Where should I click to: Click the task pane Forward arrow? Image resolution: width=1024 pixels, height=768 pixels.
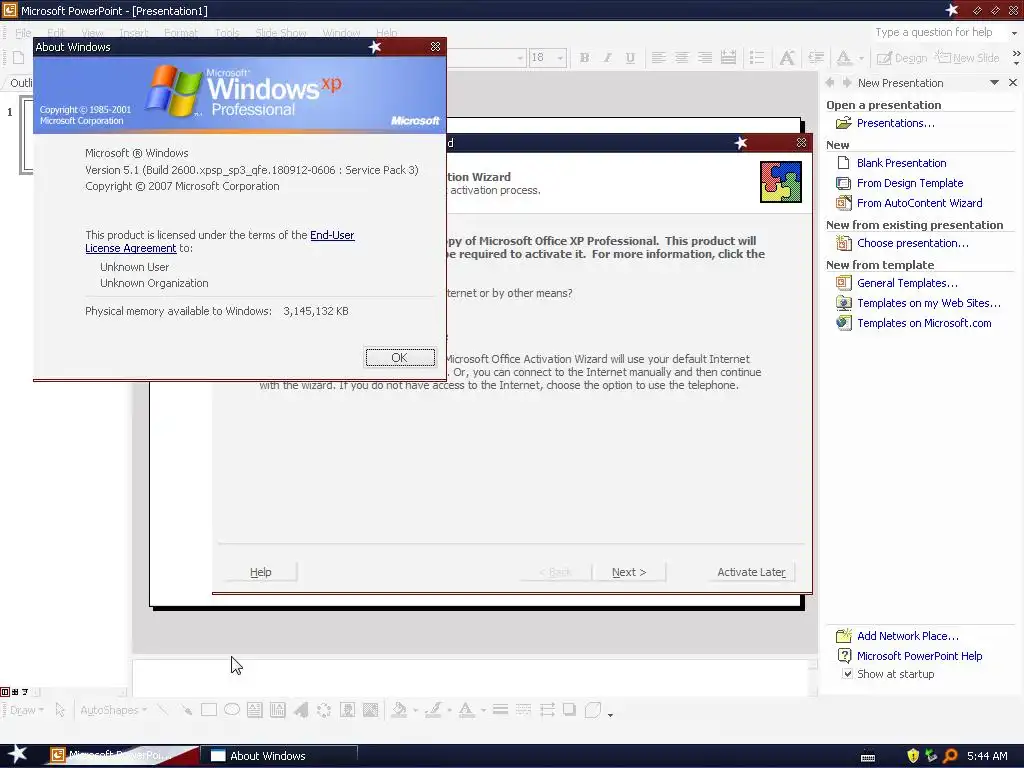[x=846, y=83]
